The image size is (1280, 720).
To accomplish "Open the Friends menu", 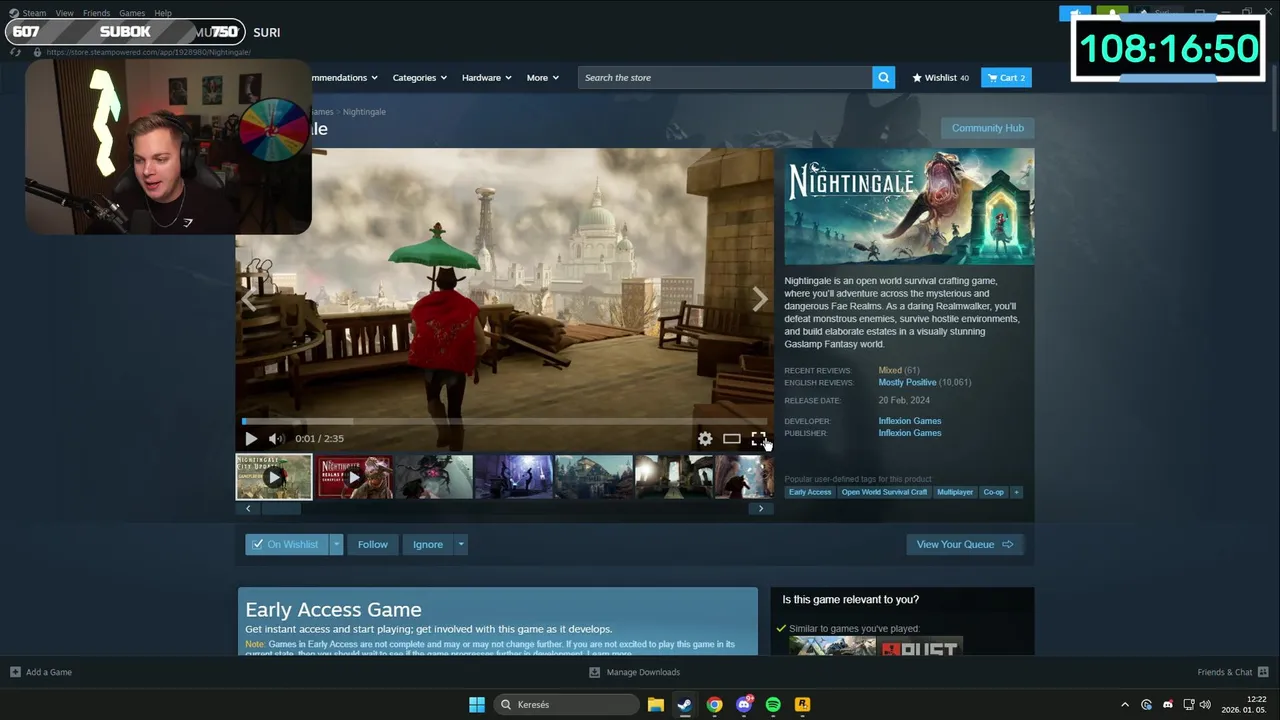I will point(96,13).
